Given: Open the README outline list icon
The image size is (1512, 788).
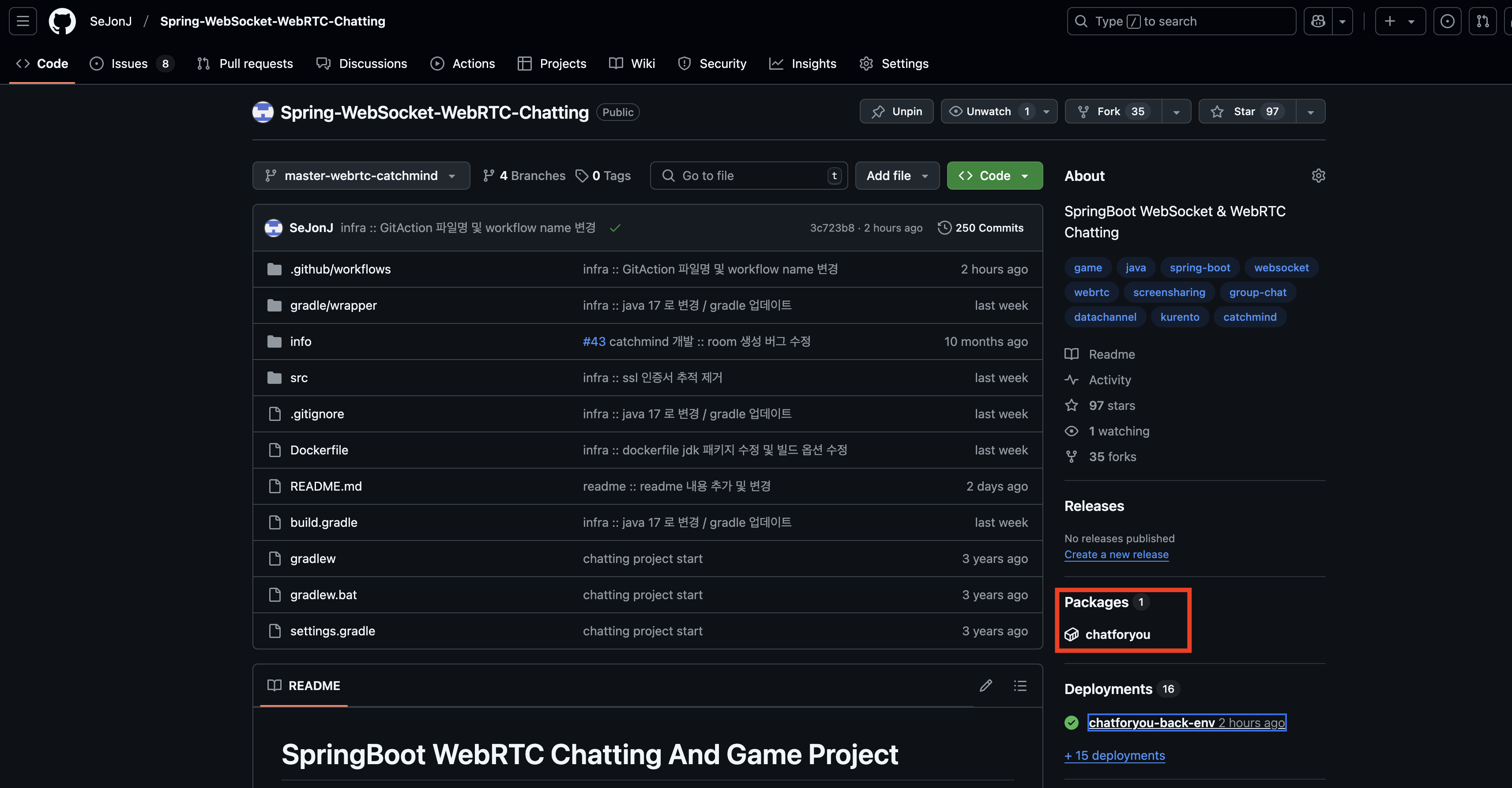Looking at the screenshot, I should pos(1020,685).
